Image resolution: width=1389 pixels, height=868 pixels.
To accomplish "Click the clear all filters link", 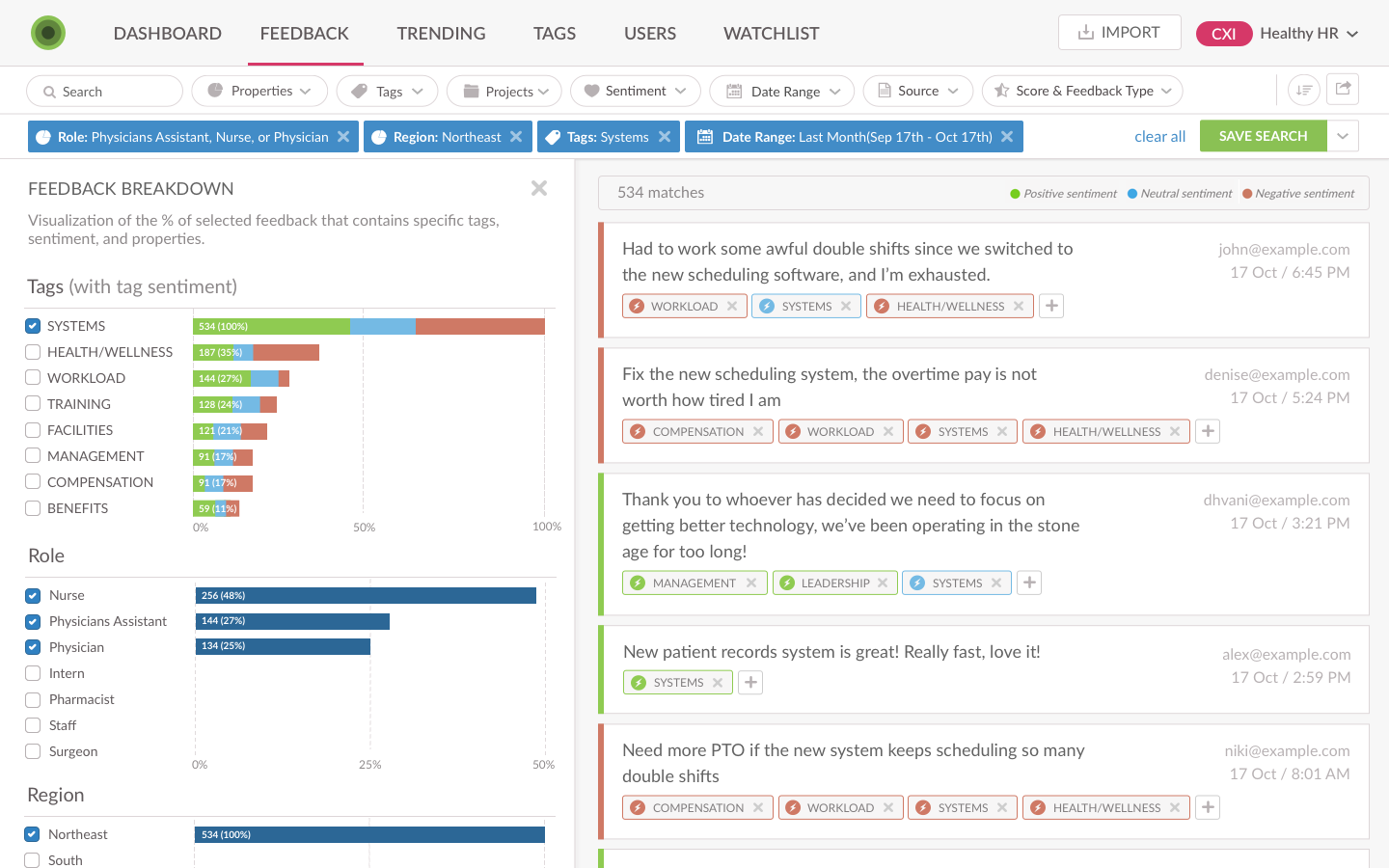I will tap(1159, 136).
